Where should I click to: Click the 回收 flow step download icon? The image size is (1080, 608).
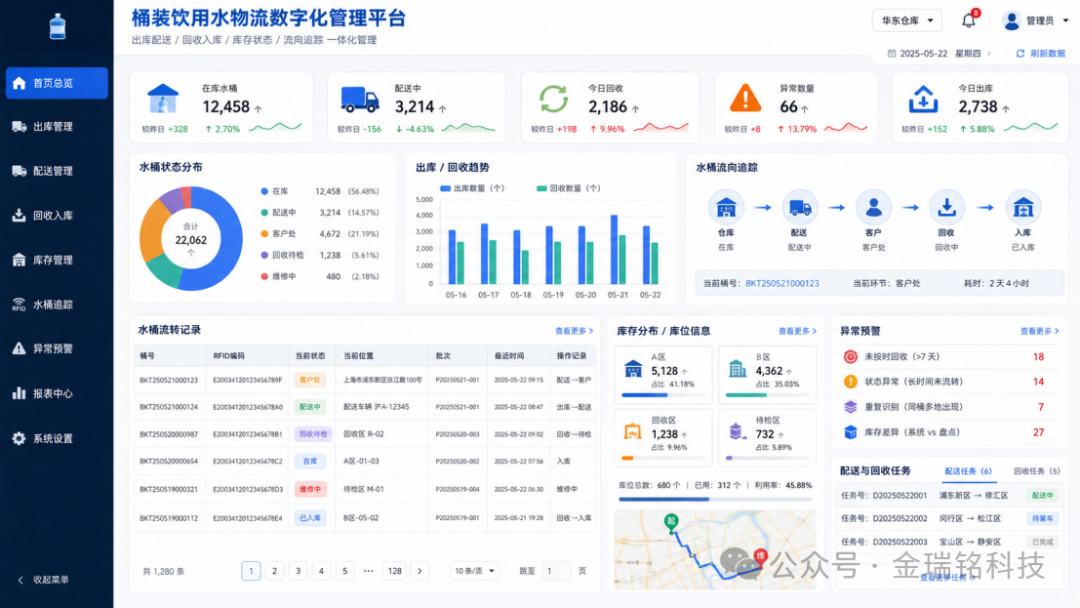[x=946, y=207]
